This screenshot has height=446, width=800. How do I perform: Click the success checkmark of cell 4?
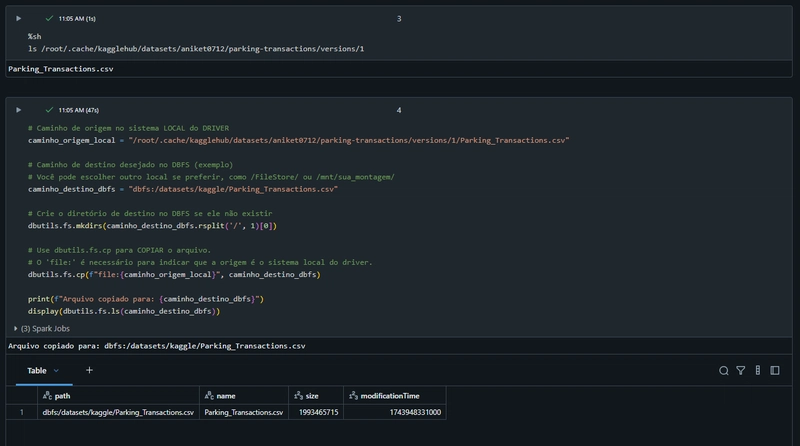tap(49, 110)
